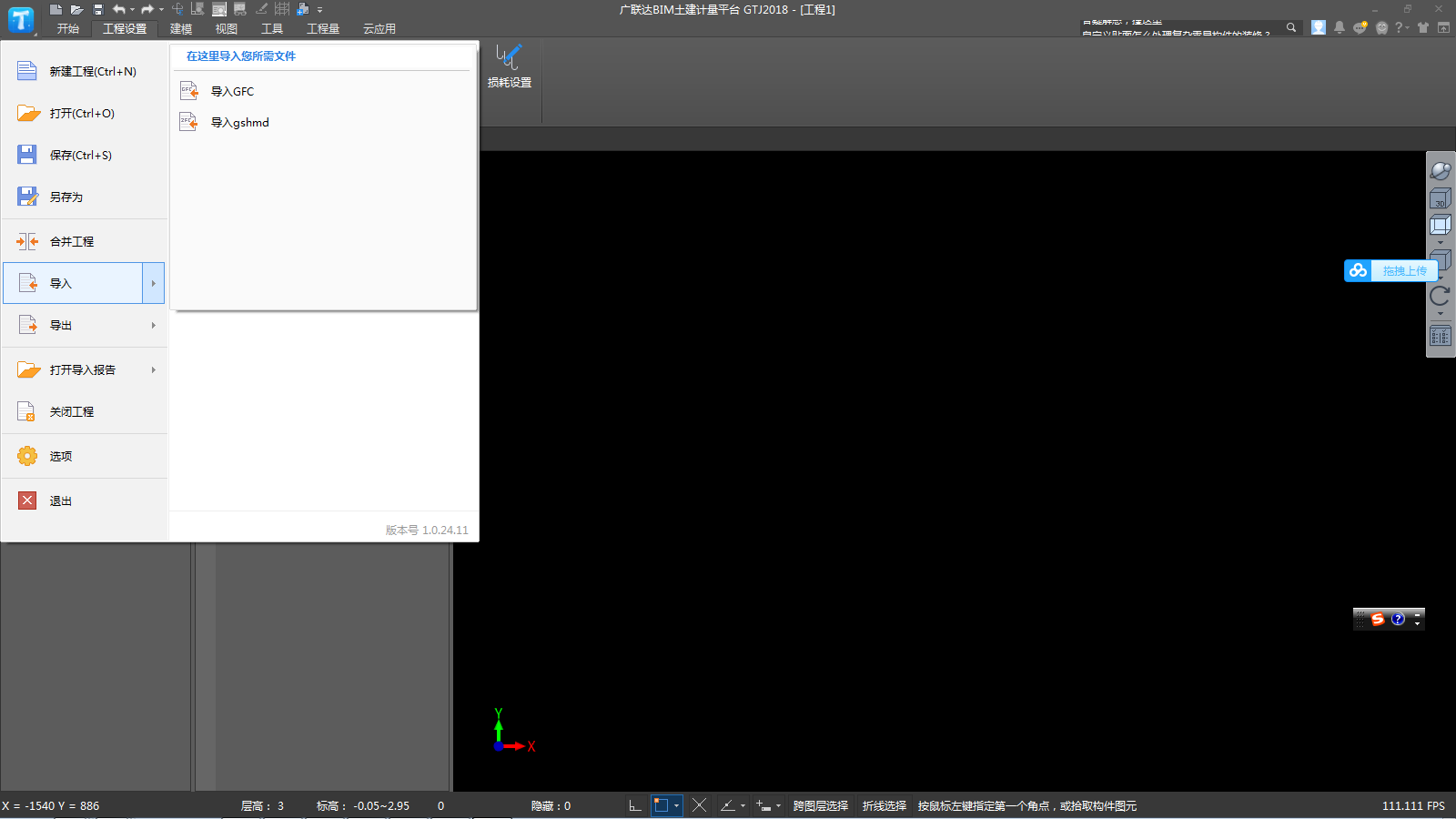Open rectangle selection mode dropdown arrow

(676, 806)
